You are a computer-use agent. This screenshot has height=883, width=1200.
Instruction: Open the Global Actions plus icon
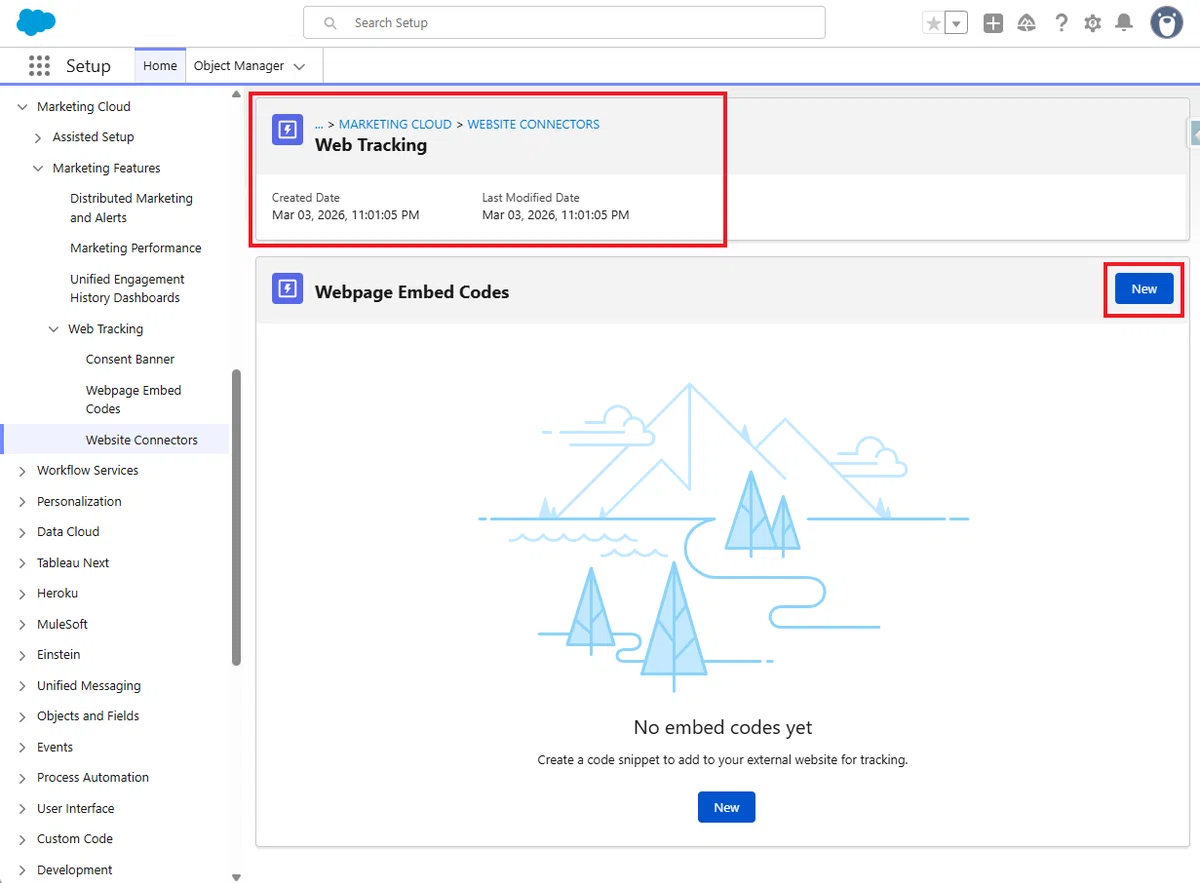click(993, 23)
